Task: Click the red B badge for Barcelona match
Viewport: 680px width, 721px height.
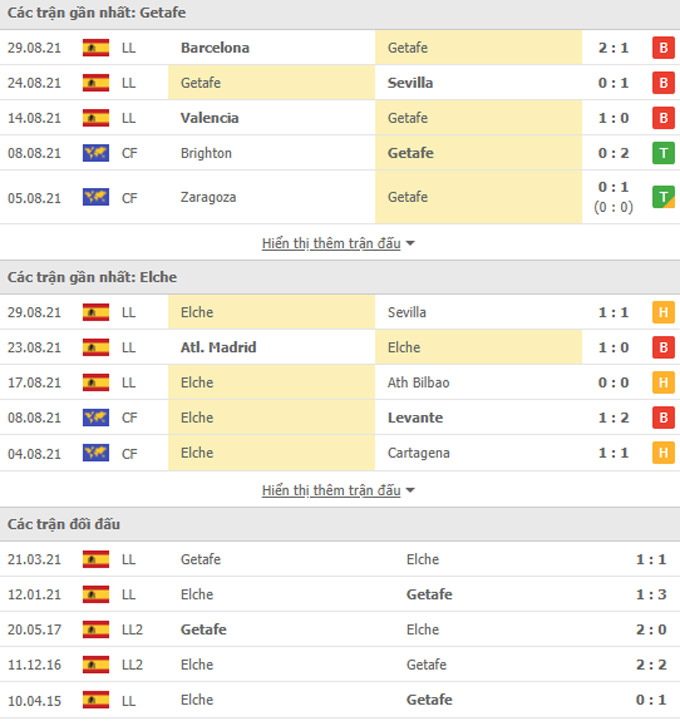Action: point(663,48)
